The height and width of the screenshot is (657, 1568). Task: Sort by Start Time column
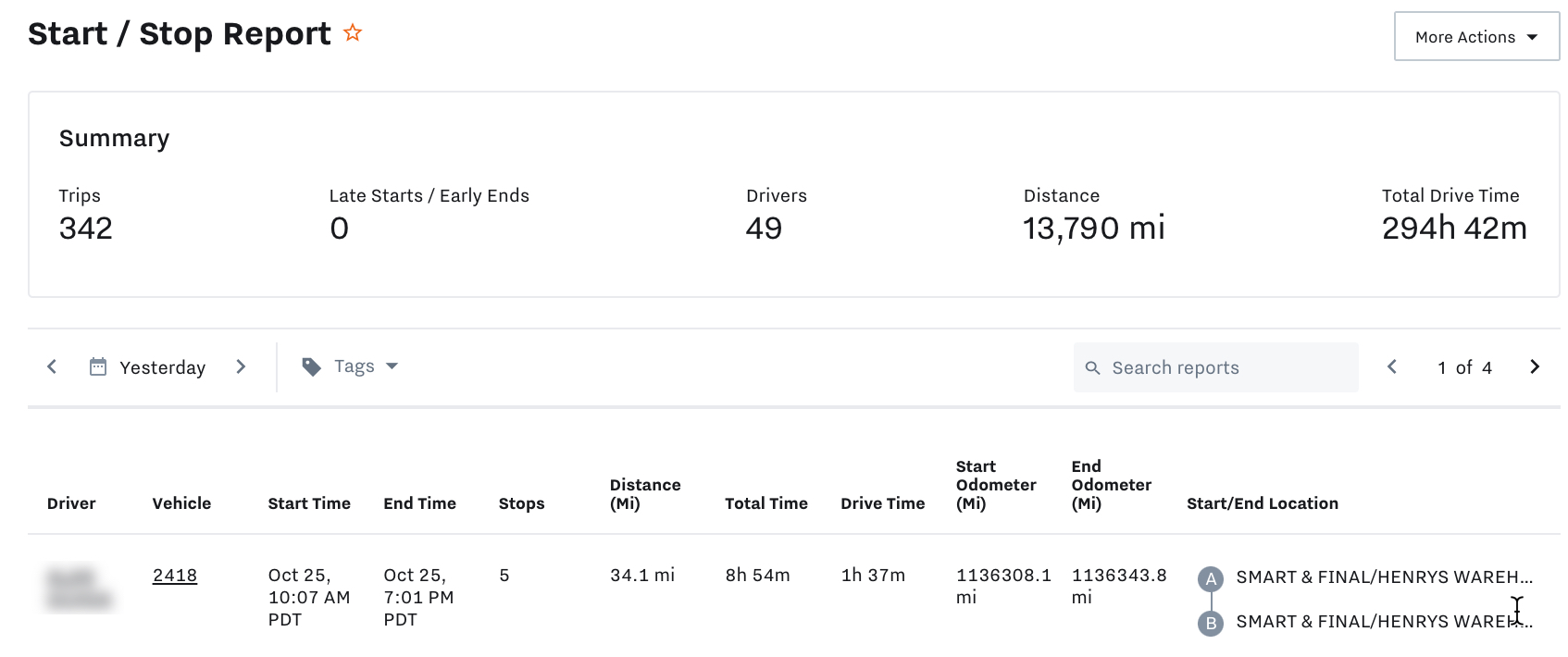[309, 503]
